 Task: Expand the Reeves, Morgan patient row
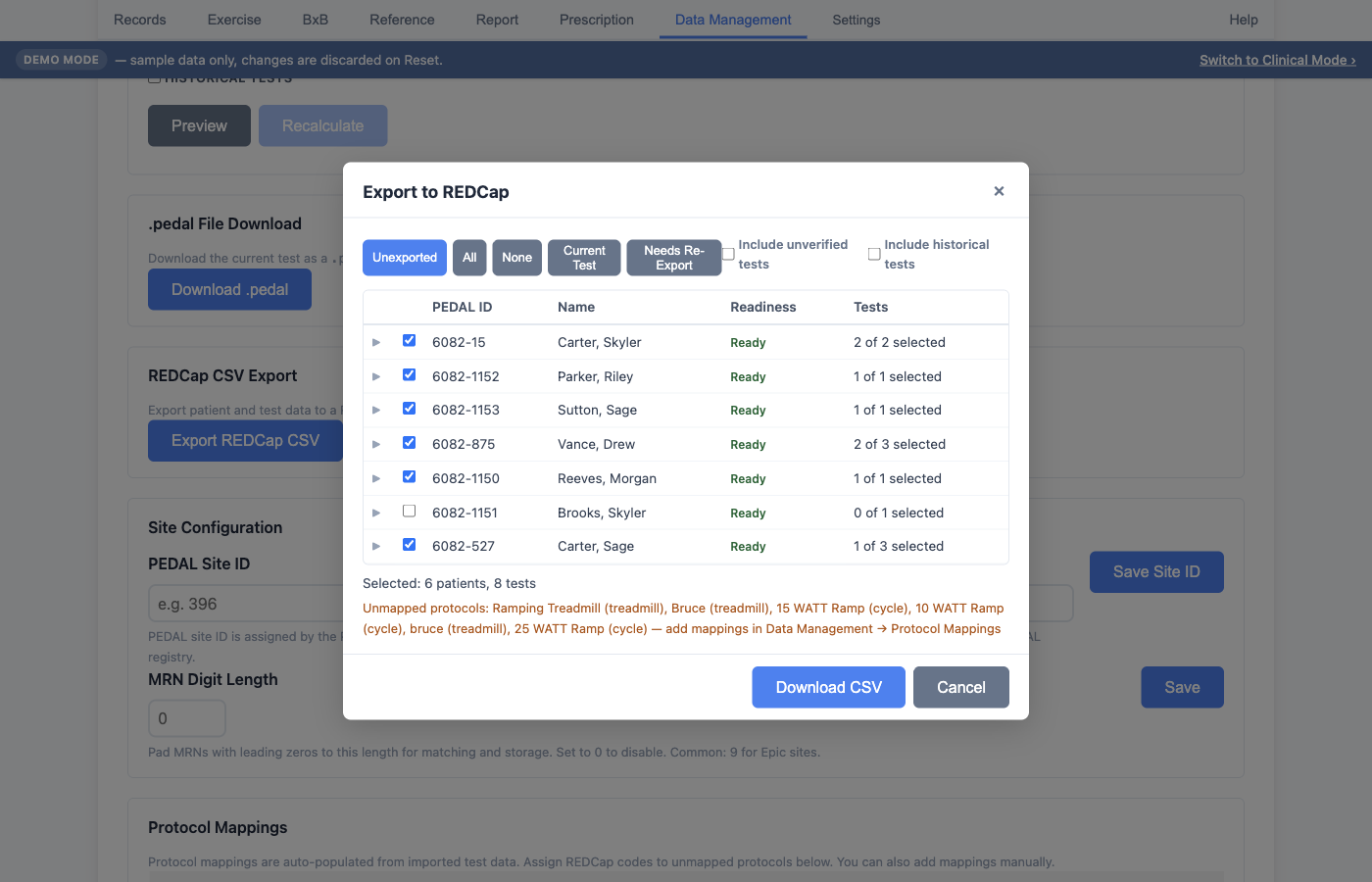click(376, 478)
